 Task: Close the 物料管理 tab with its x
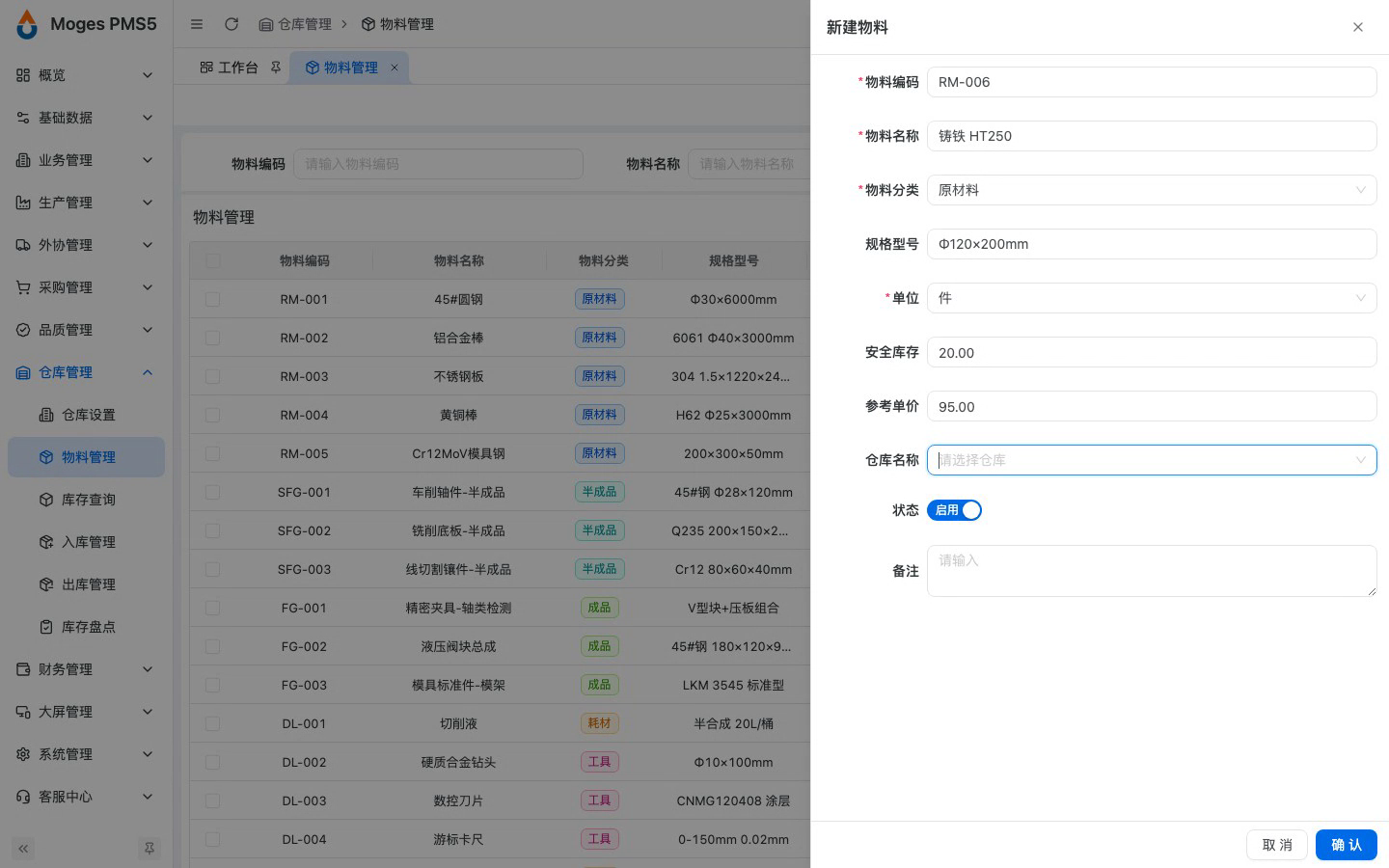(394, 68)
